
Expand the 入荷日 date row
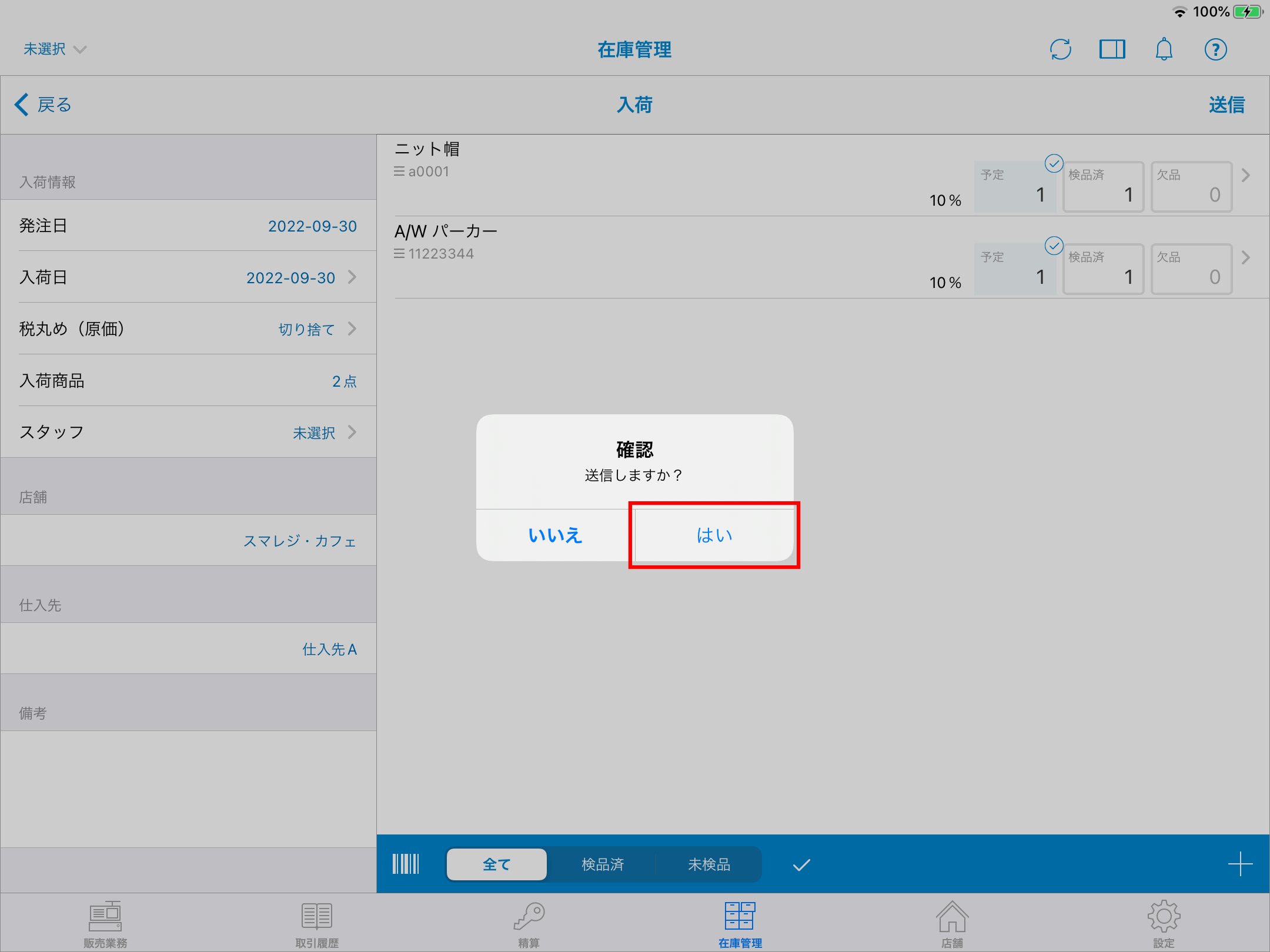tap(188, 277)
